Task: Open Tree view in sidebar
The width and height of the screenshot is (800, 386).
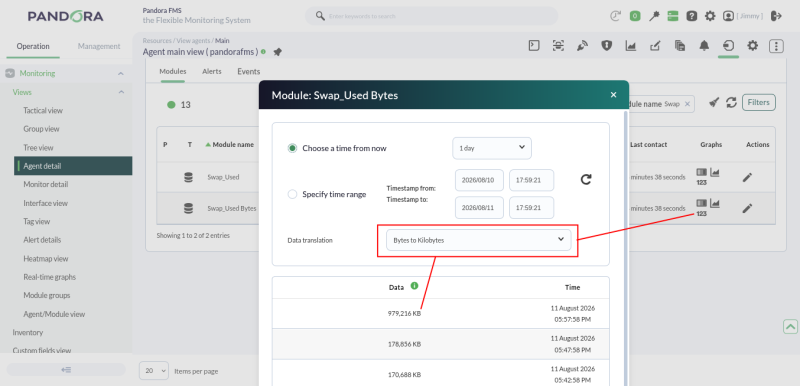Action: 38,148
